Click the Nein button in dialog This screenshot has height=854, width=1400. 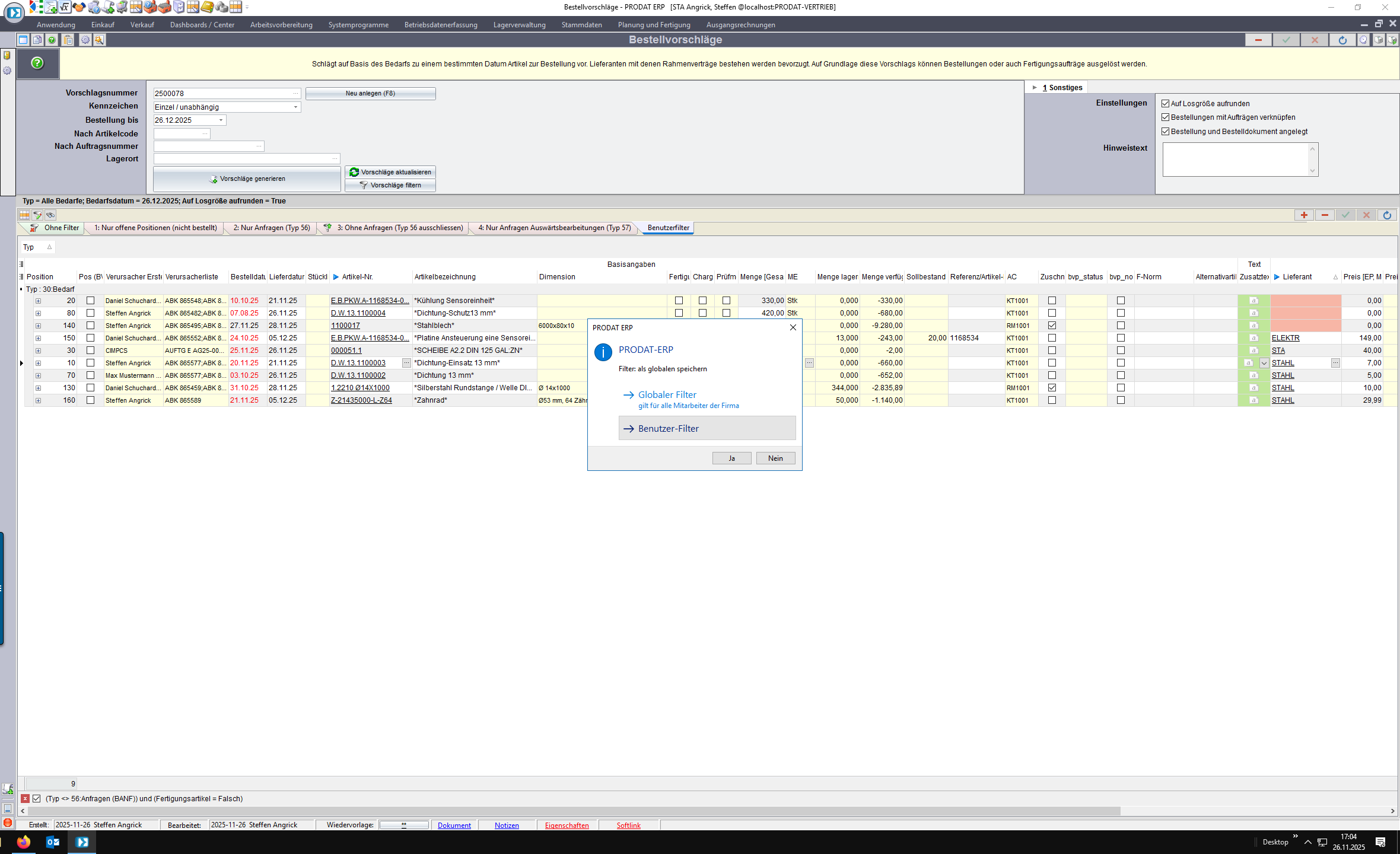[x=775, y=458]
